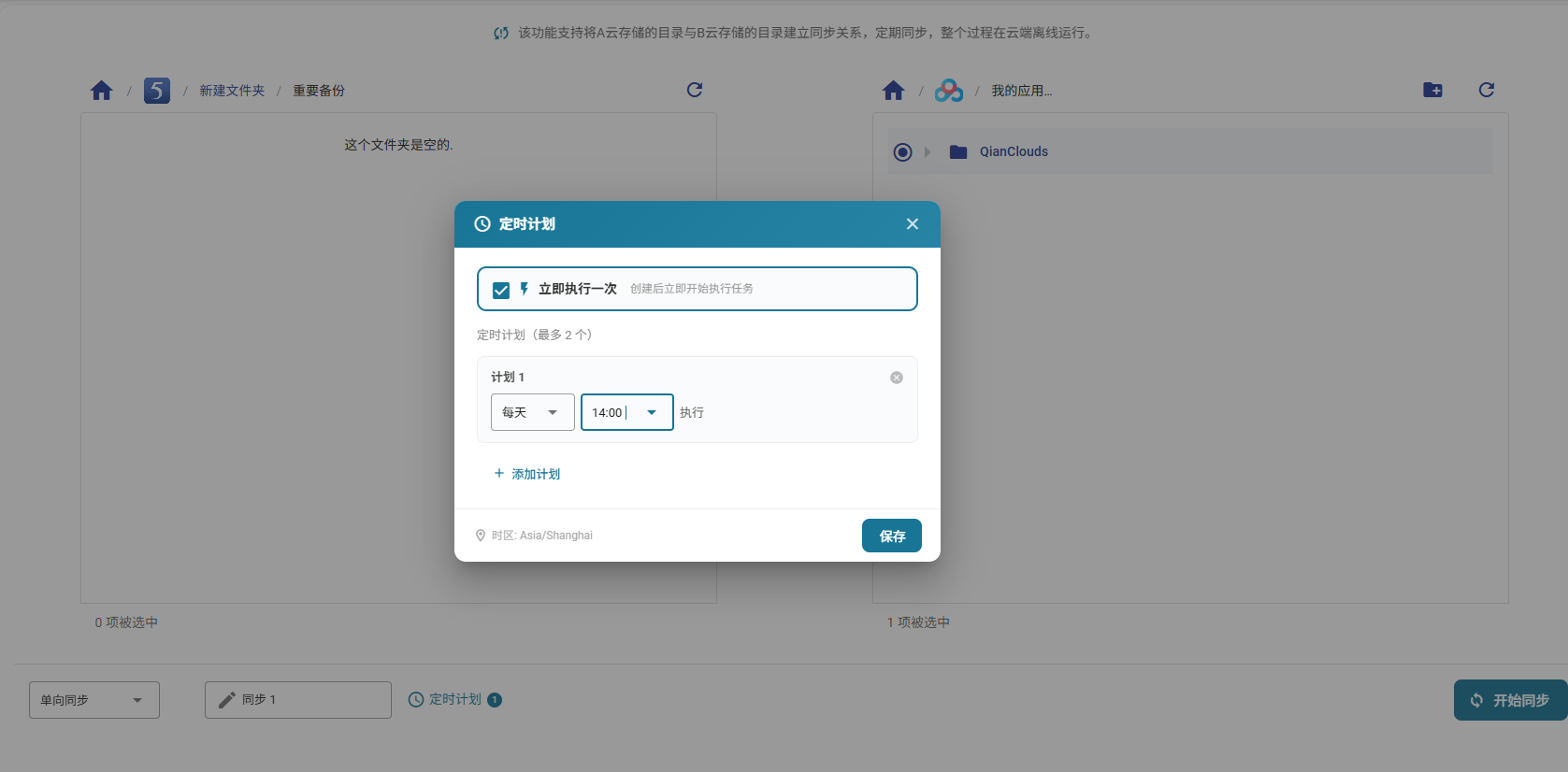The image size is (1568, 772).
Task: Select the QianClouds radio button
Action: pyautogui.click(x=902, y=152)
